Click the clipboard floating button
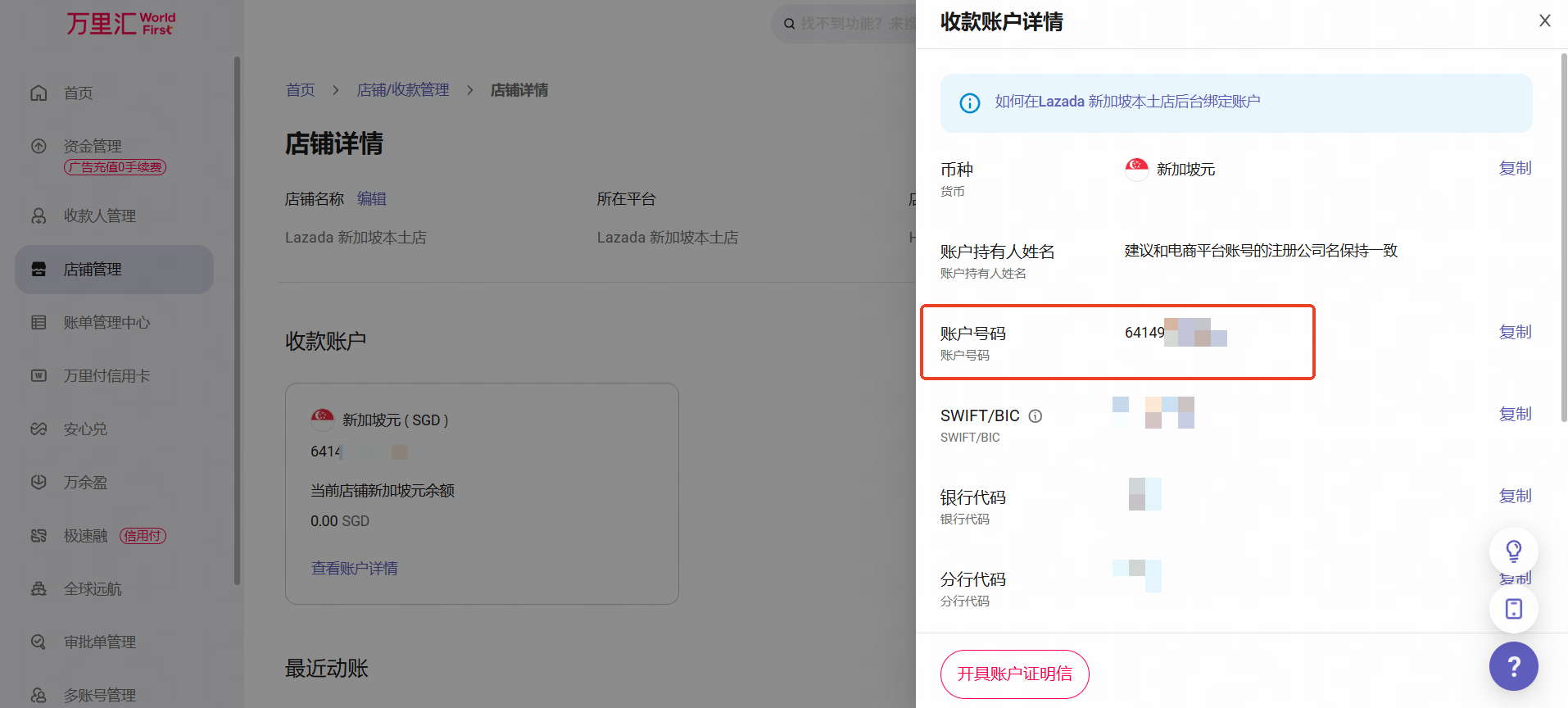Viewport: 1568px width, 708px height. pyautogui.click(x=1514, y=609)
